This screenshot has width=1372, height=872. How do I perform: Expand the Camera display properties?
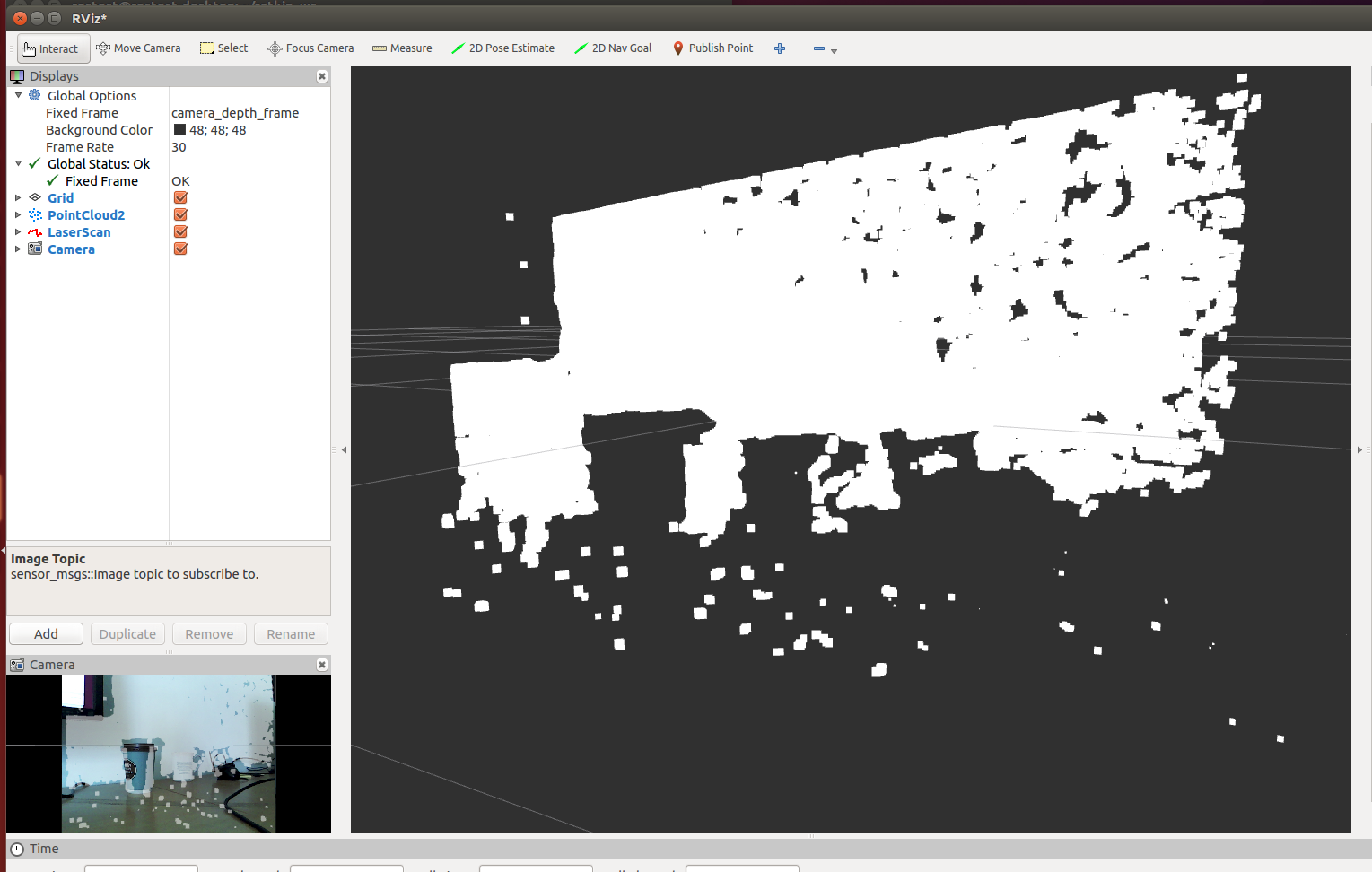[18, 249]
